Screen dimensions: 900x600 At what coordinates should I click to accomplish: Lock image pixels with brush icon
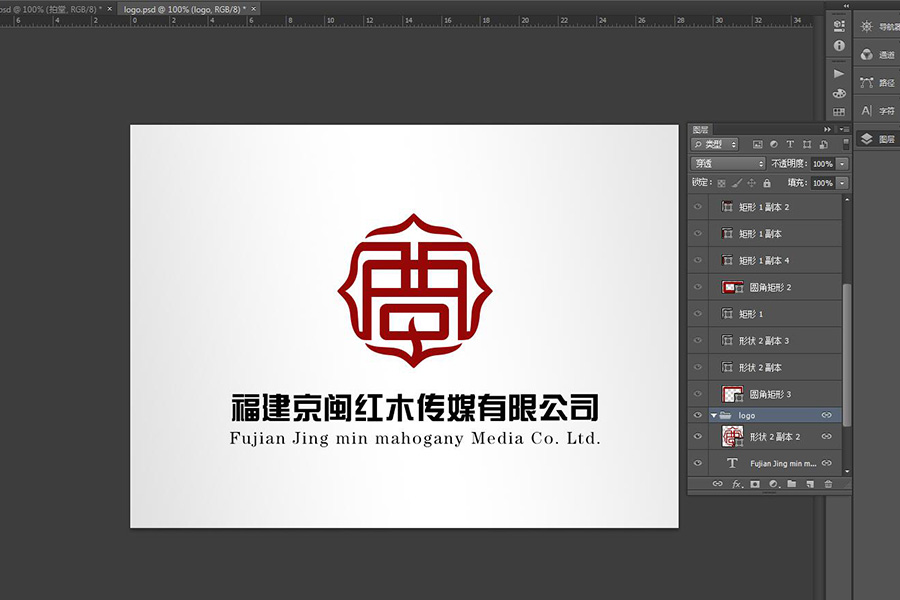coord(737,183)
